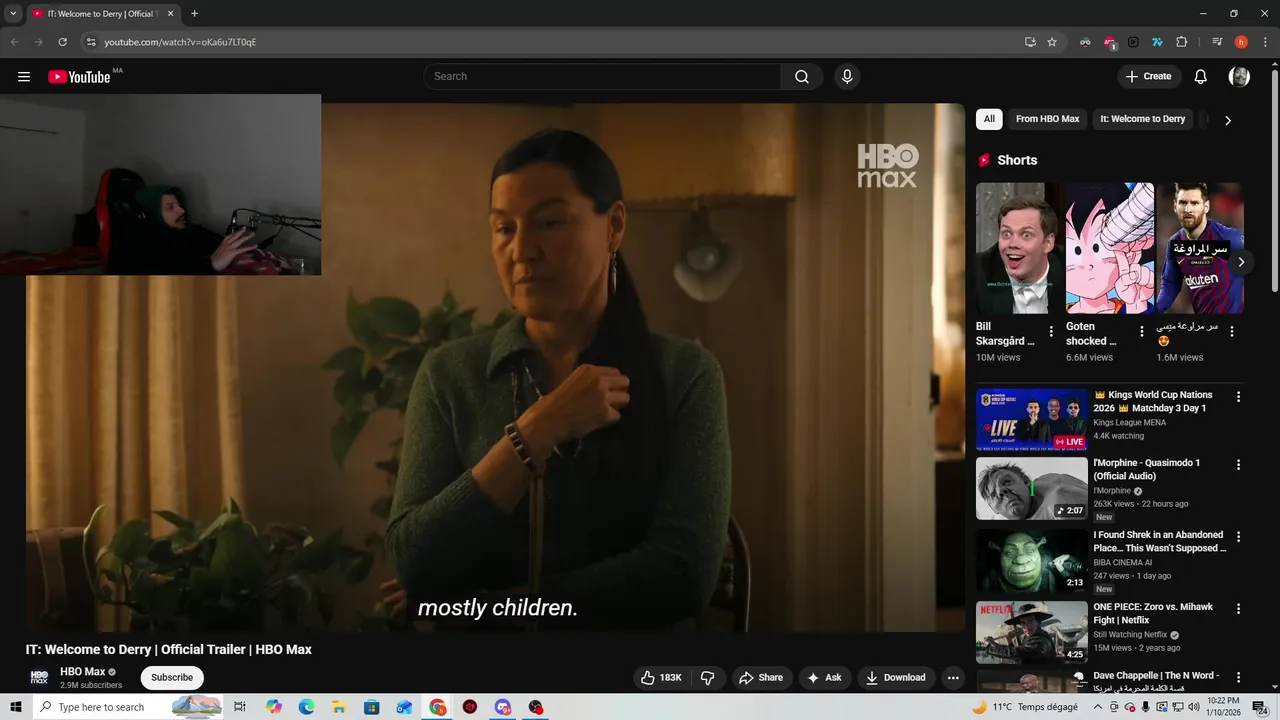
Task: Open I Found Shrek video thumbnail
Action: [x=1032, y=560]
